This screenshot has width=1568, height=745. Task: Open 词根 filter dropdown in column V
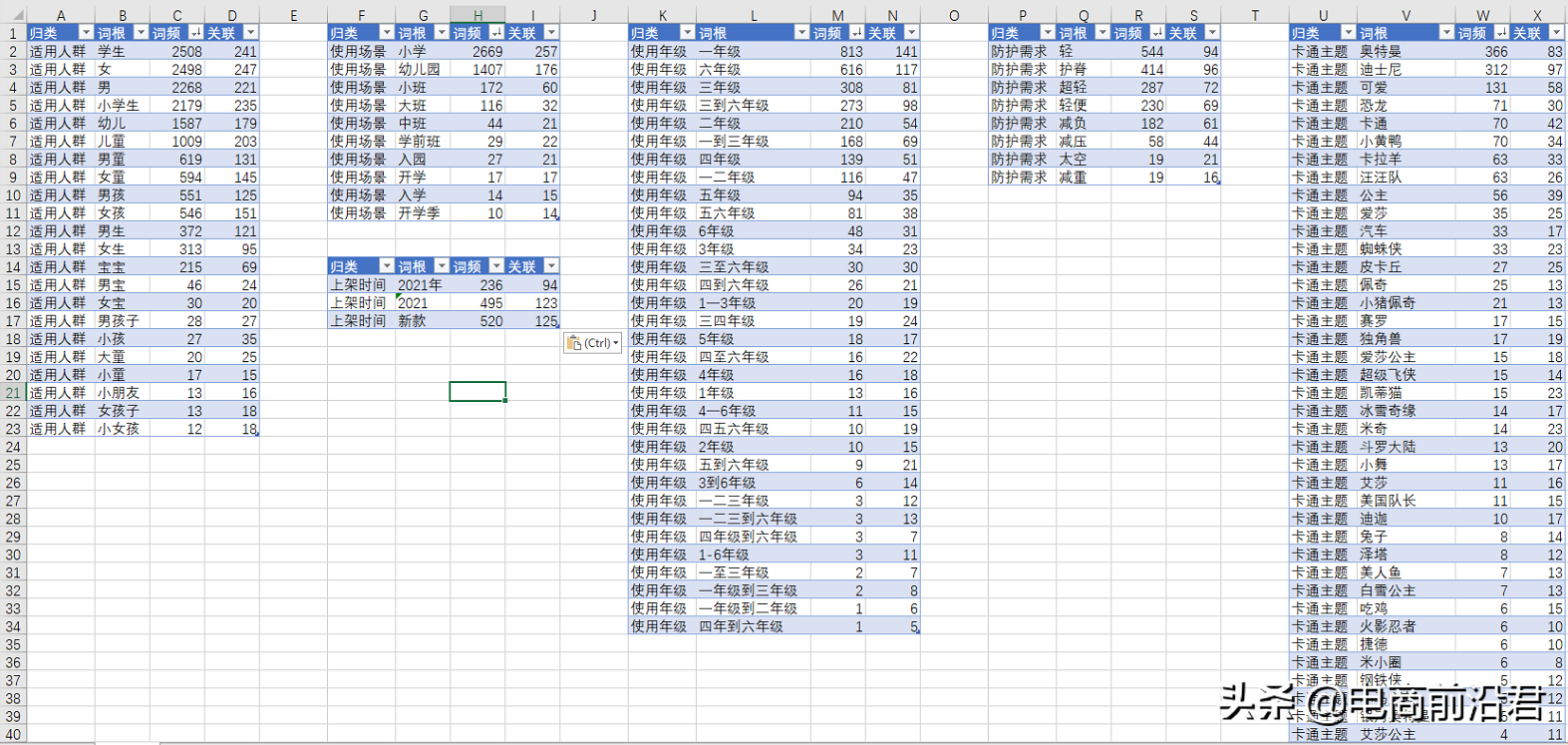(x=1446, y=33)
